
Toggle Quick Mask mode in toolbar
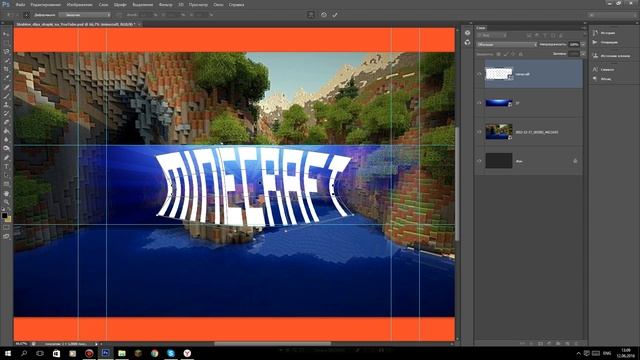6,228
